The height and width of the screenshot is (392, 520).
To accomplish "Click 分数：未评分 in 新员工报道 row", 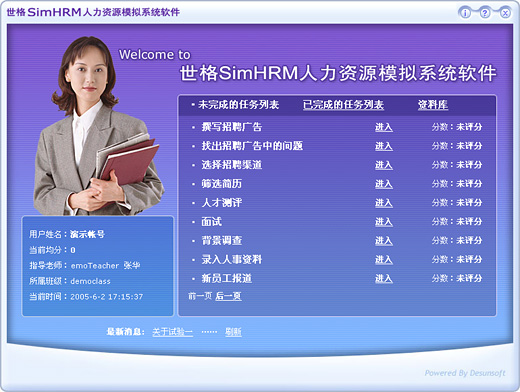I will coord(457,278).
